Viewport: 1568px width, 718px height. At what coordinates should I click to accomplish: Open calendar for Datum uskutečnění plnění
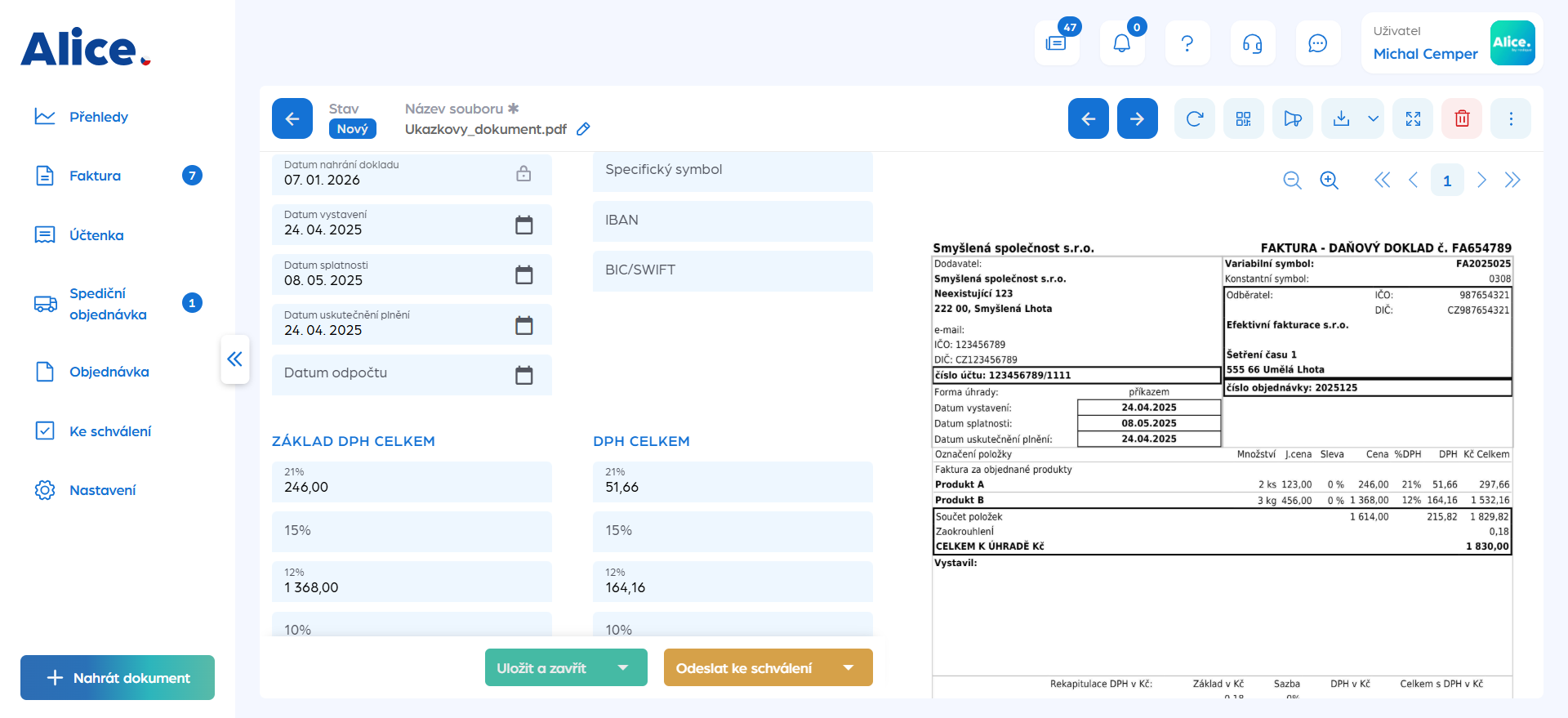[524, 325]
